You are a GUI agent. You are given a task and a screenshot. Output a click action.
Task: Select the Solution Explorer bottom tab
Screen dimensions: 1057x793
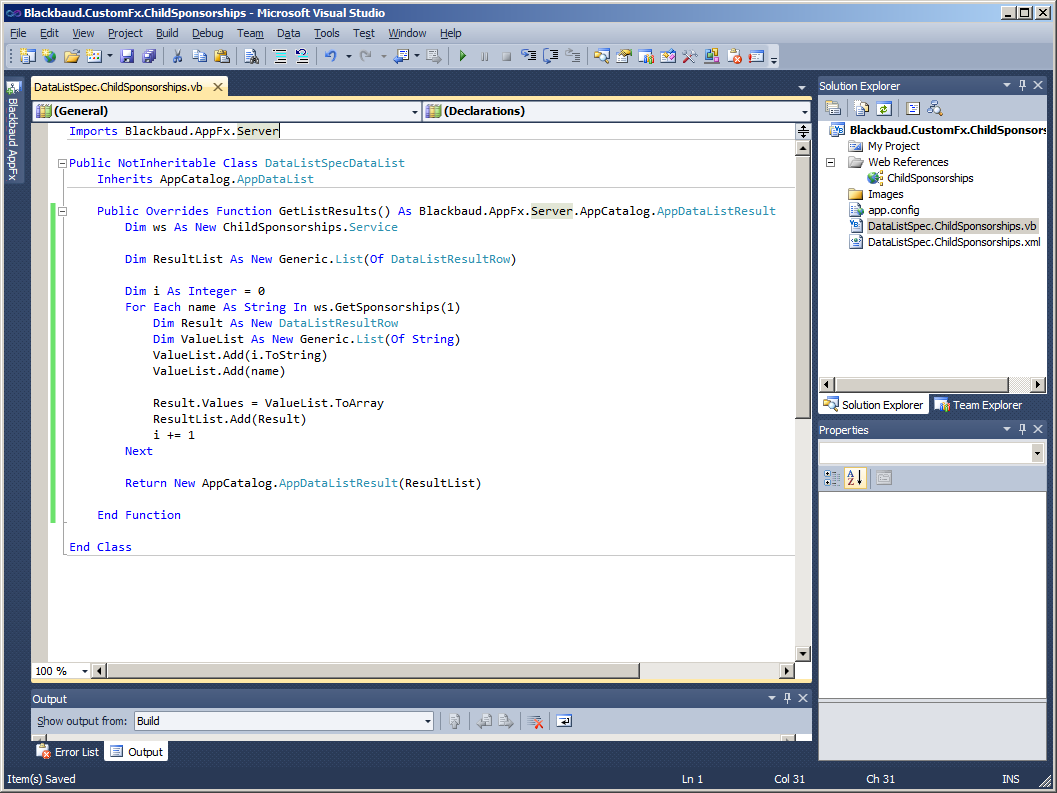[874, 405]
